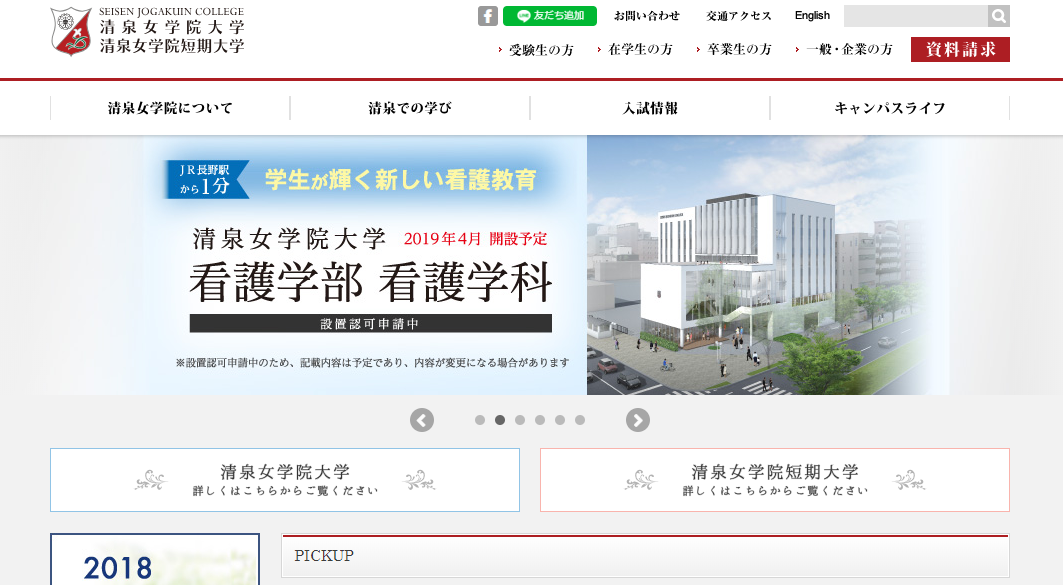Go to previous slide with left arrow
1063x585 pixels.
click(x=422, y=421)
